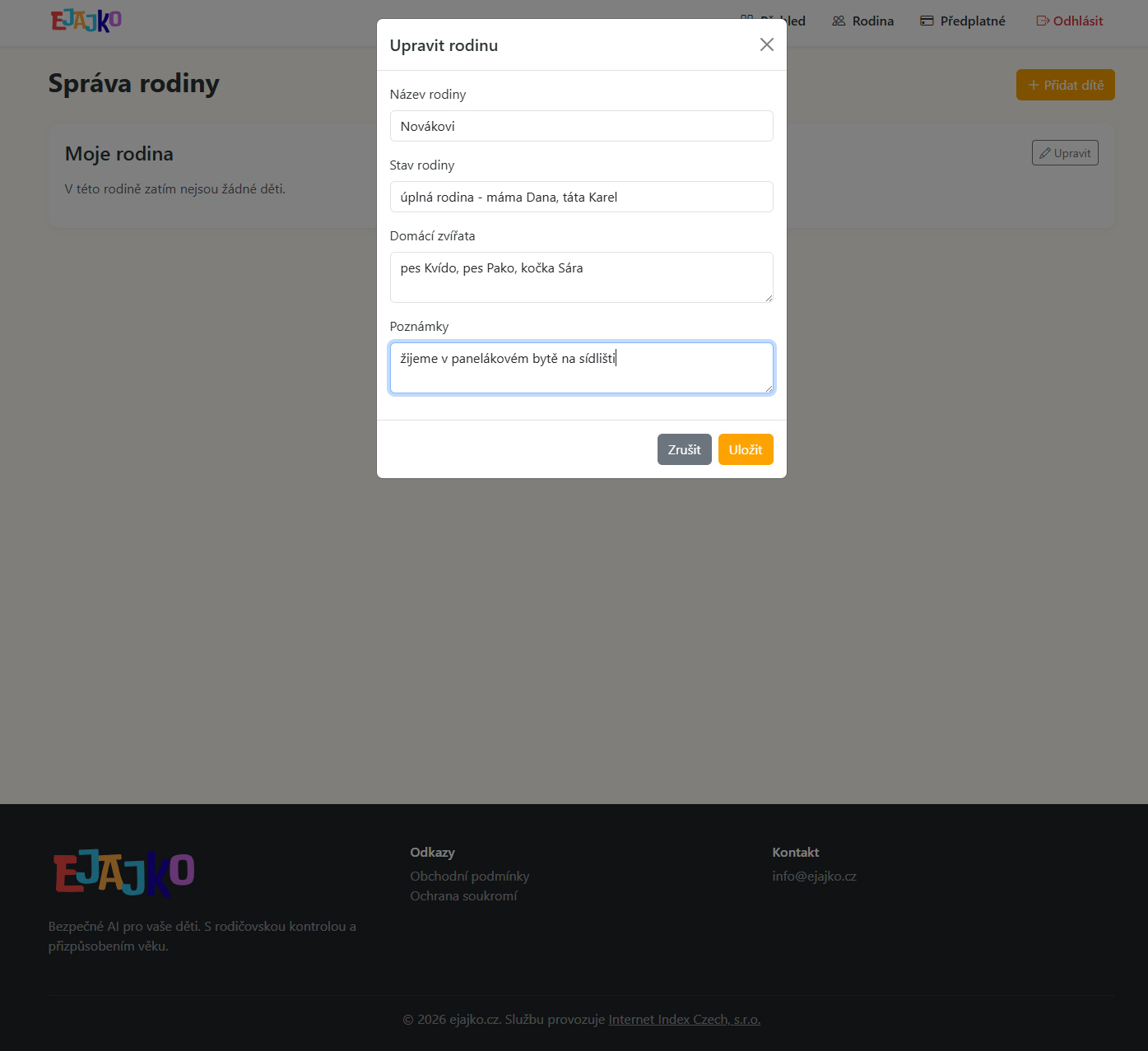Open the Obchodní podmínky link
Screen dimensions: 1148x1051
pyautogui.click(x=469, y=876)
